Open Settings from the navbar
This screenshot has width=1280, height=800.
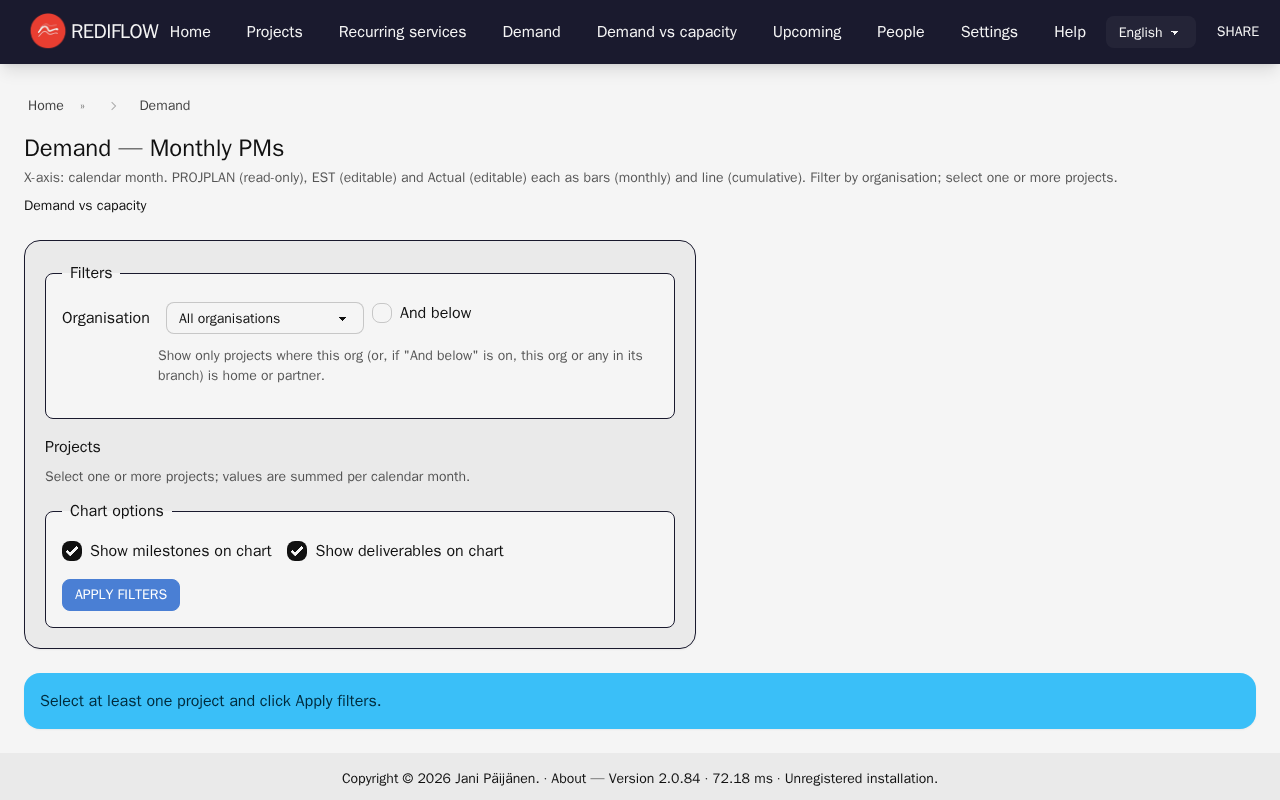coord(988,32)
